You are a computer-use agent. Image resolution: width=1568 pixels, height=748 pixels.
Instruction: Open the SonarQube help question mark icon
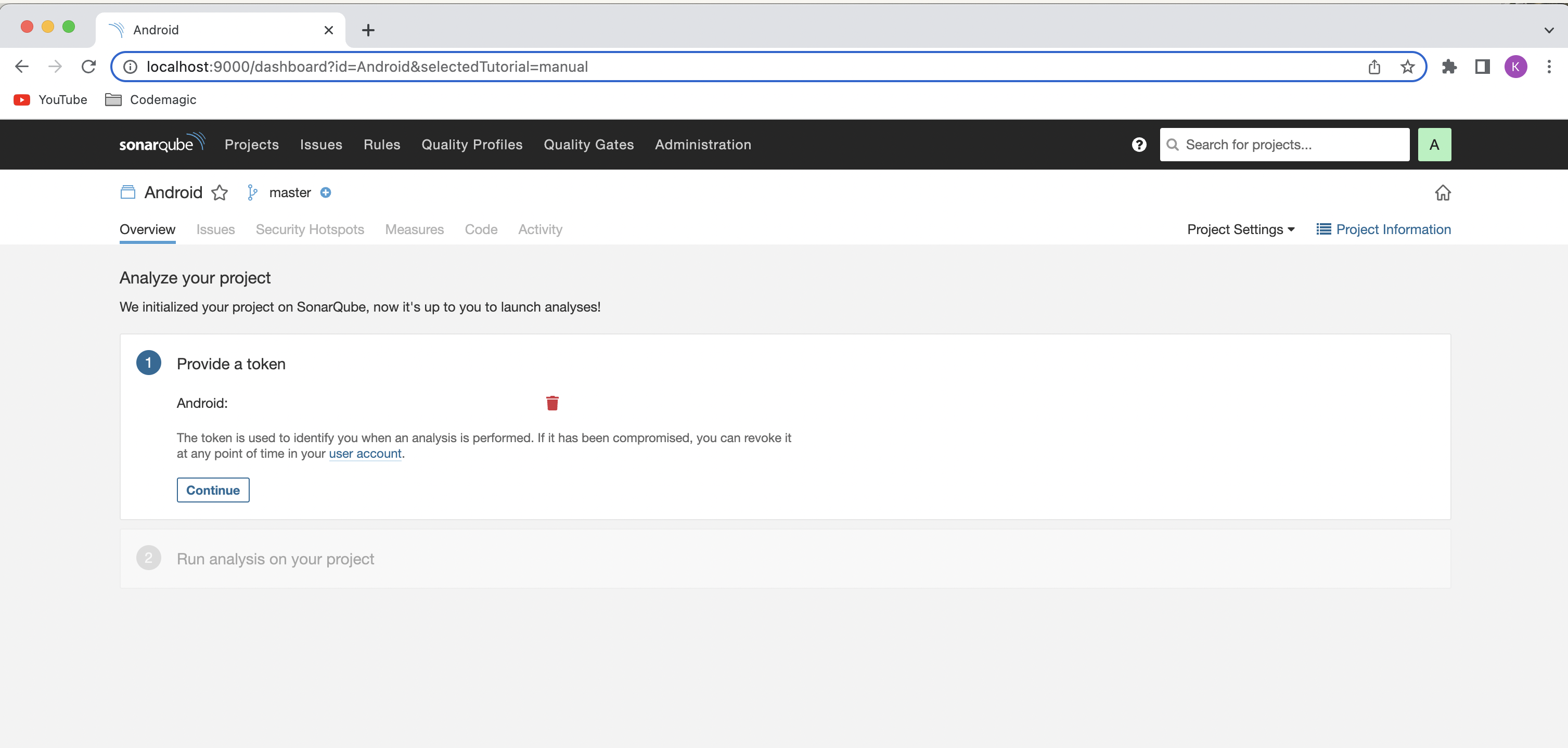click(1139, 145)
